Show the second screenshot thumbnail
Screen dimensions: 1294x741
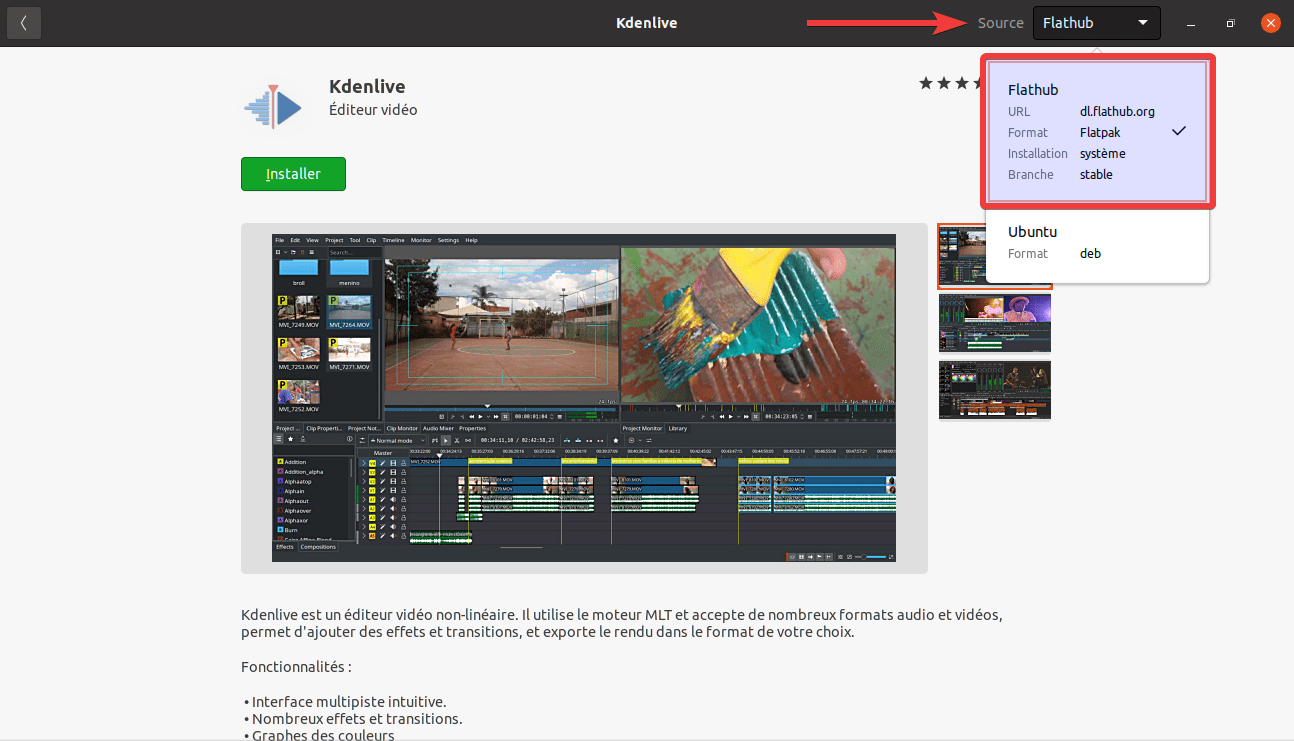994,323
